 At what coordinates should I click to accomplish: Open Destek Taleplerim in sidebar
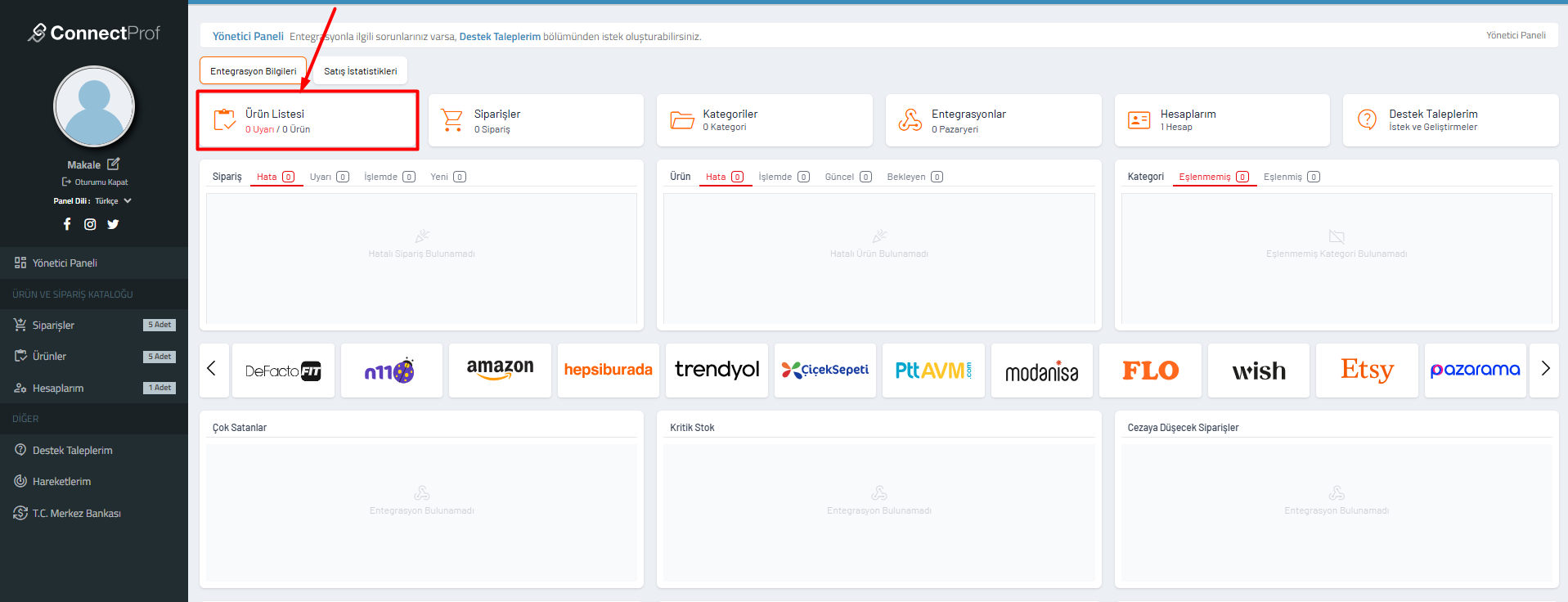[x=94, y=450]
